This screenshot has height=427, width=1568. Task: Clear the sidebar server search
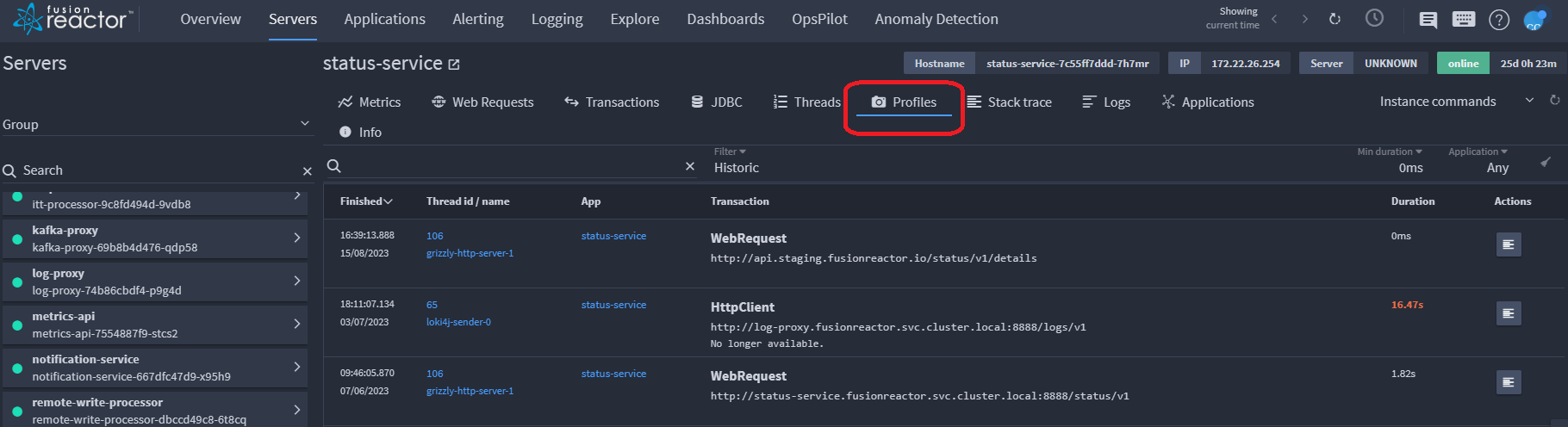[307, 171]
